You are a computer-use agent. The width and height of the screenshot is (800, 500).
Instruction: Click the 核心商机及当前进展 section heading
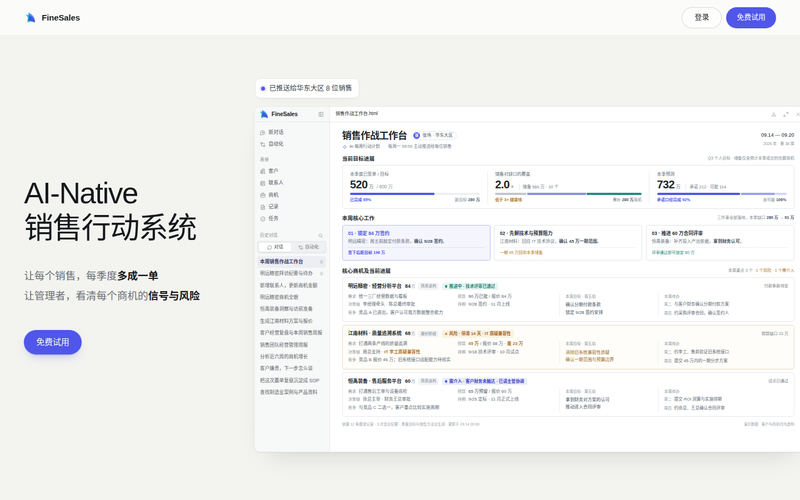click(366, 271)
